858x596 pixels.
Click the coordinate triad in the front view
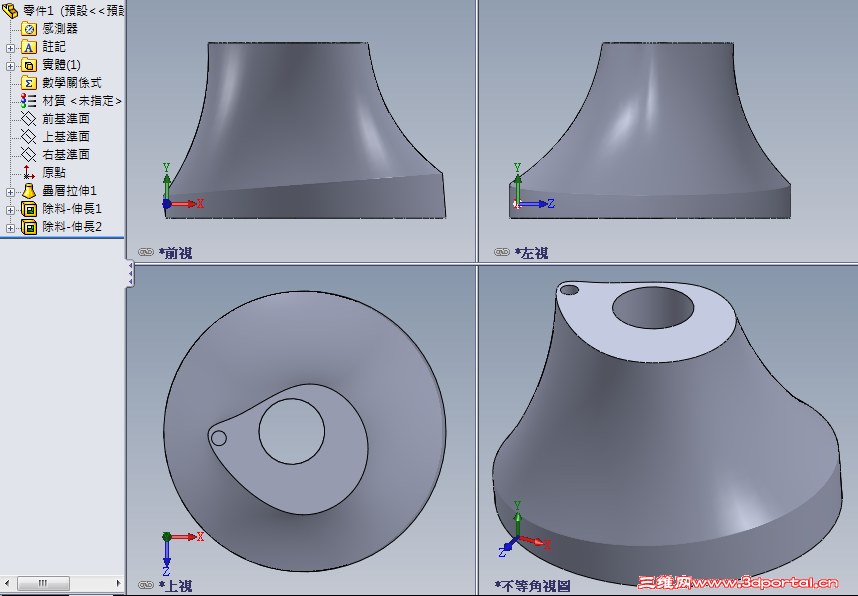point(182,186)
